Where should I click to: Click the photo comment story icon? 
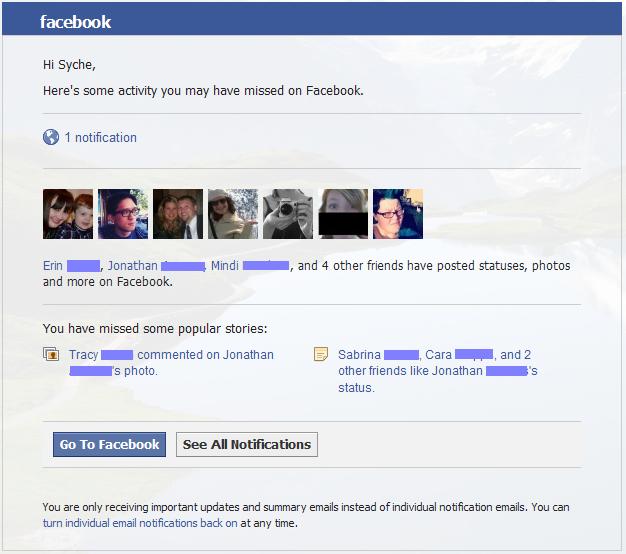pos(51,354)
